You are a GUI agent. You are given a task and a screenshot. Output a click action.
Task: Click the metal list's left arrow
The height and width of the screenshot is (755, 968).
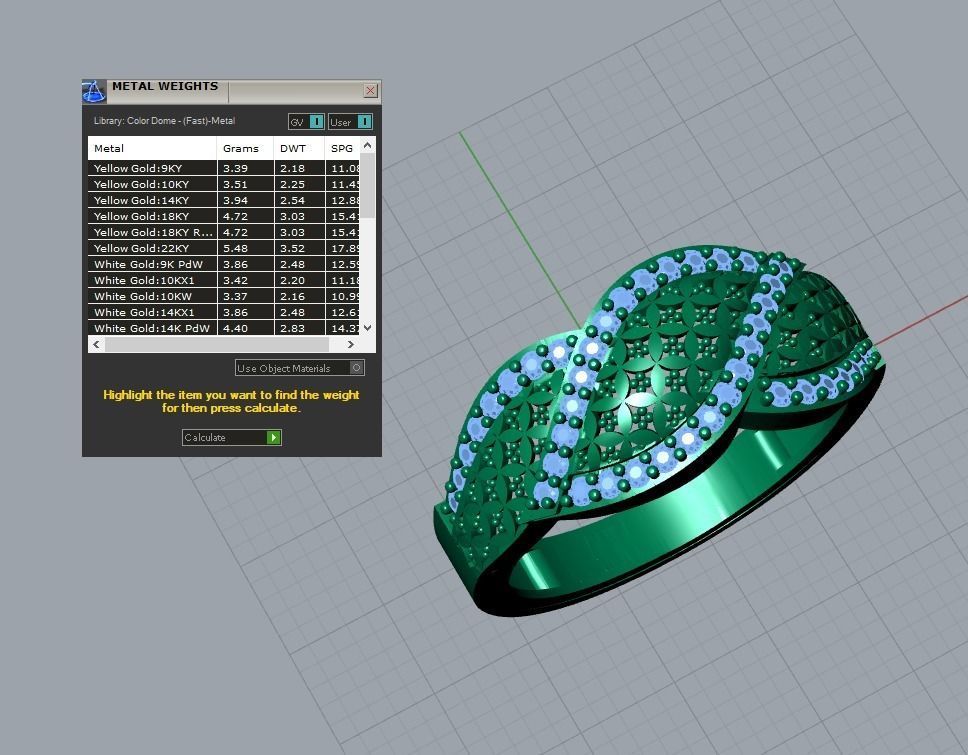click(x=96, y=344)
